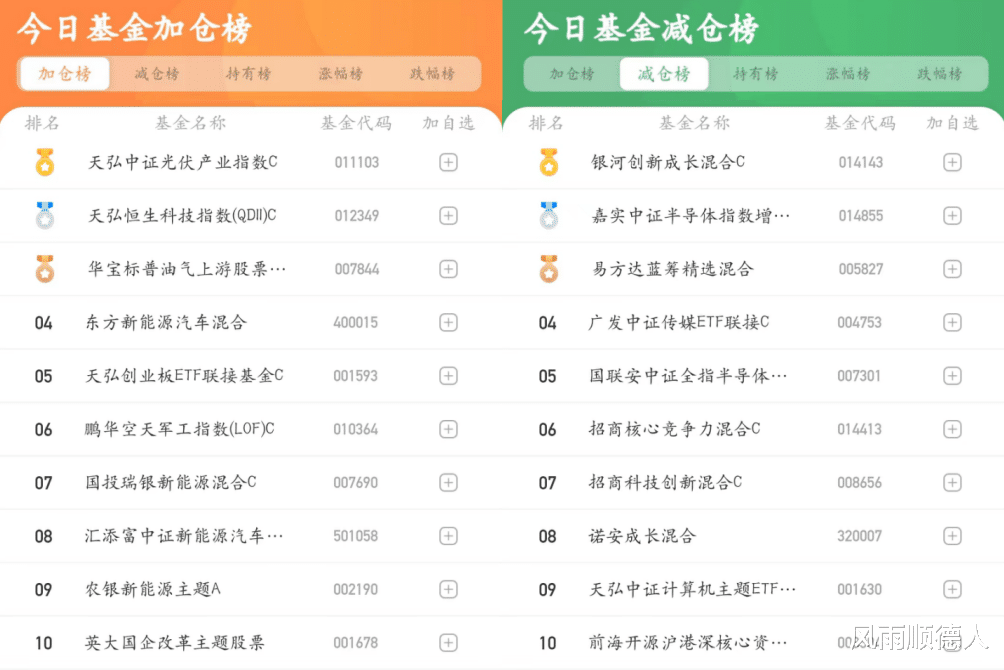
Task: Add 英大国企改革主题股票 to watchlist
Action: click(448, 642)
